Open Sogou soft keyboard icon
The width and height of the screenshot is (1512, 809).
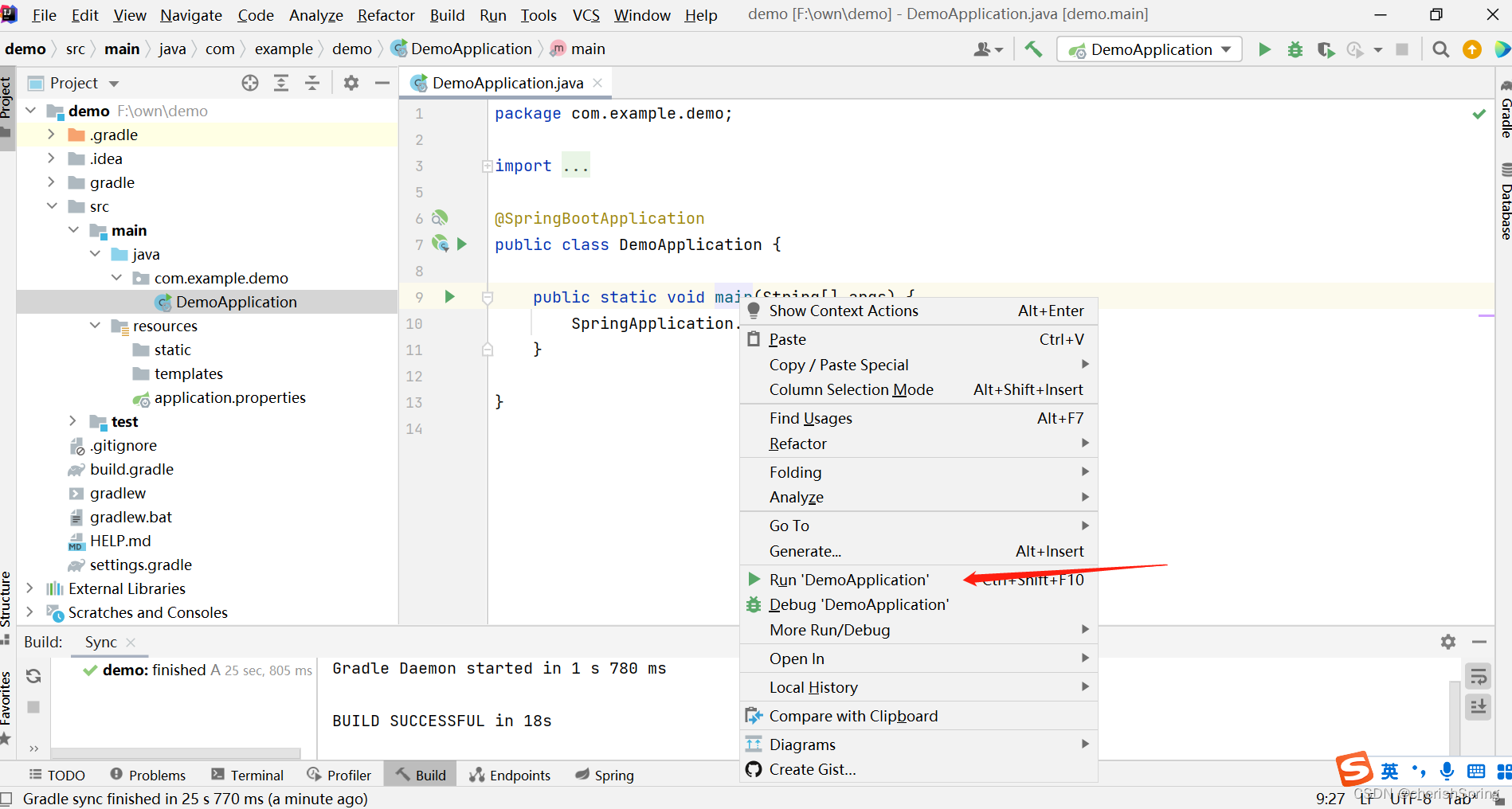(1476, 771)
